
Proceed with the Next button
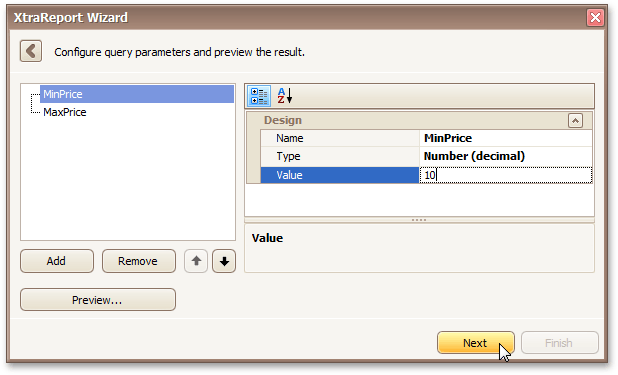pyautogui.click(x=476, y=343)
